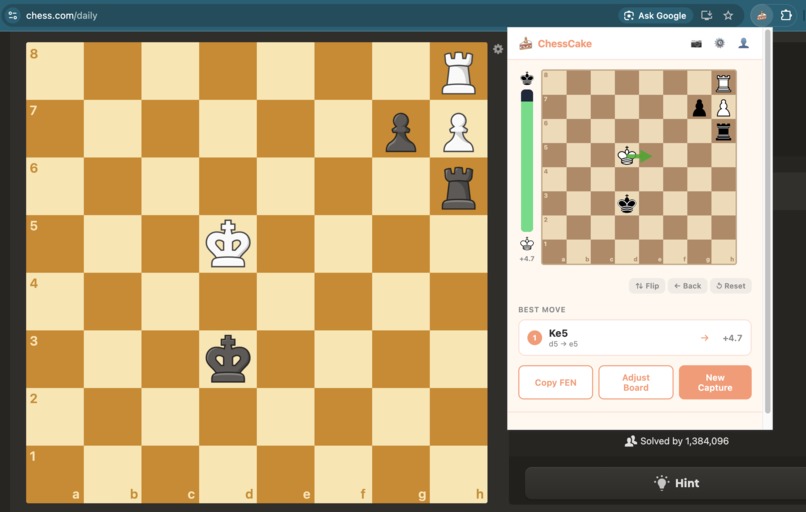Open site information icon left of URL
This screenshot has width=806, height=512.
(x=12, y=15)
